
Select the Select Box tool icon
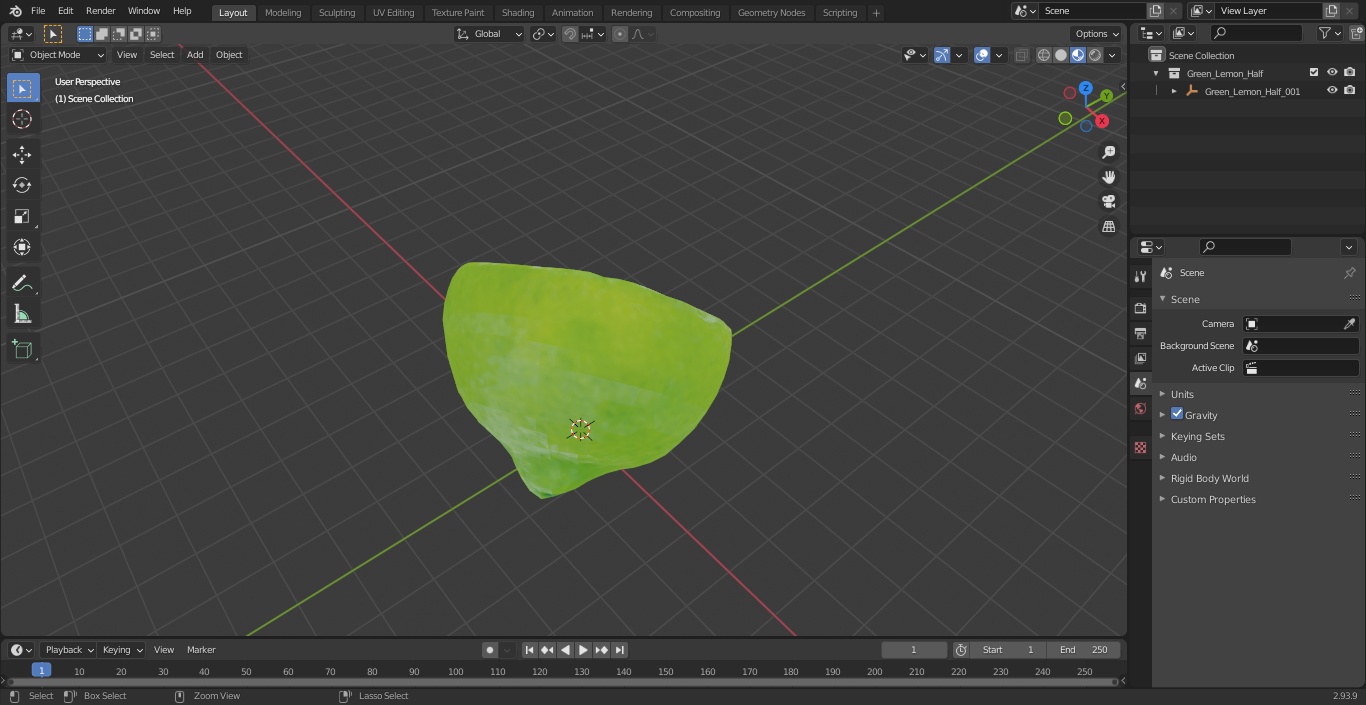pos(22,88)
